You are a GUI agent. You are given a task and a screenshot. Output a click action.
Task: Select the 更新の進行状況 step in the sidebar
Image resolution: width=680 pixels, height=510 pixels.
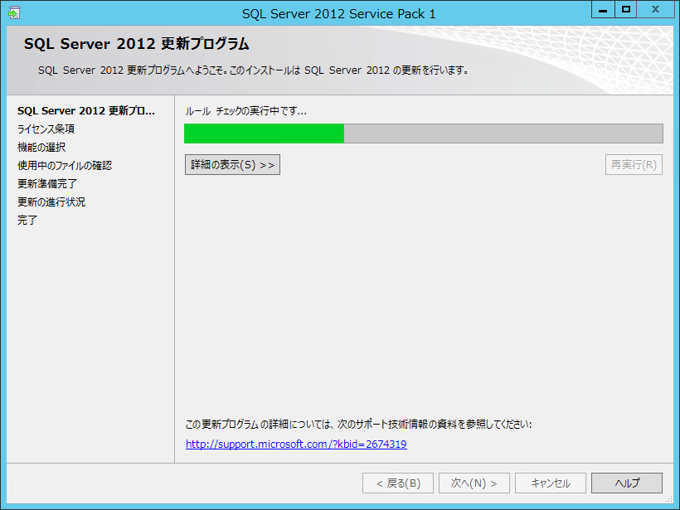(51, 202)
